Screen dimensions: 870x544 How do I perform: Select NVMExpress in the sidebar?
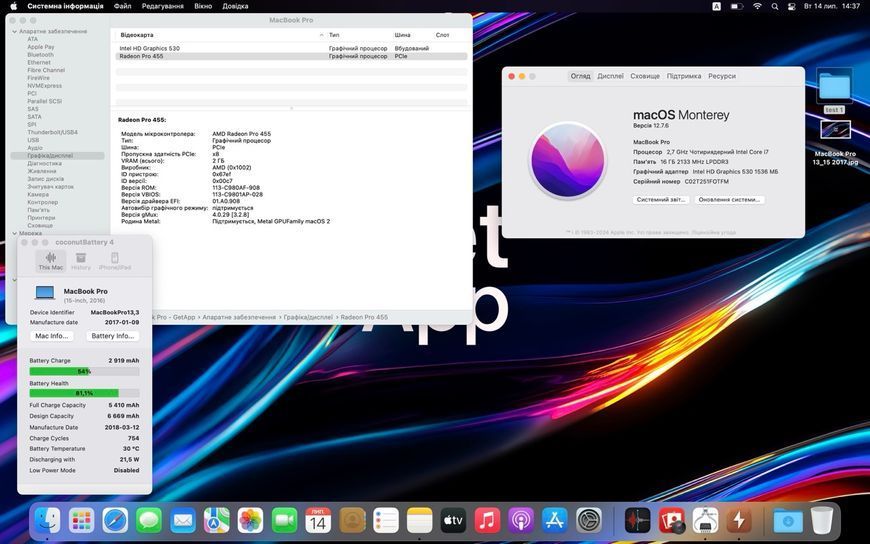[44, 86]
